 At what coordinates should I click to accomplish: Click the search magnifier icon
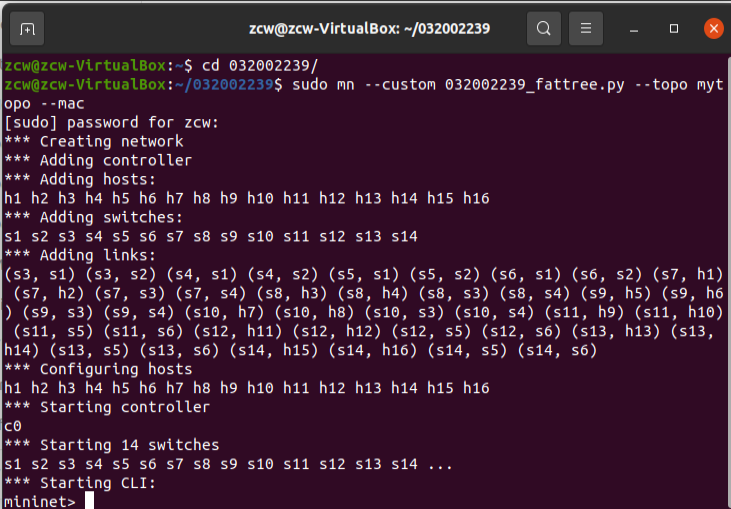[543, 28]
